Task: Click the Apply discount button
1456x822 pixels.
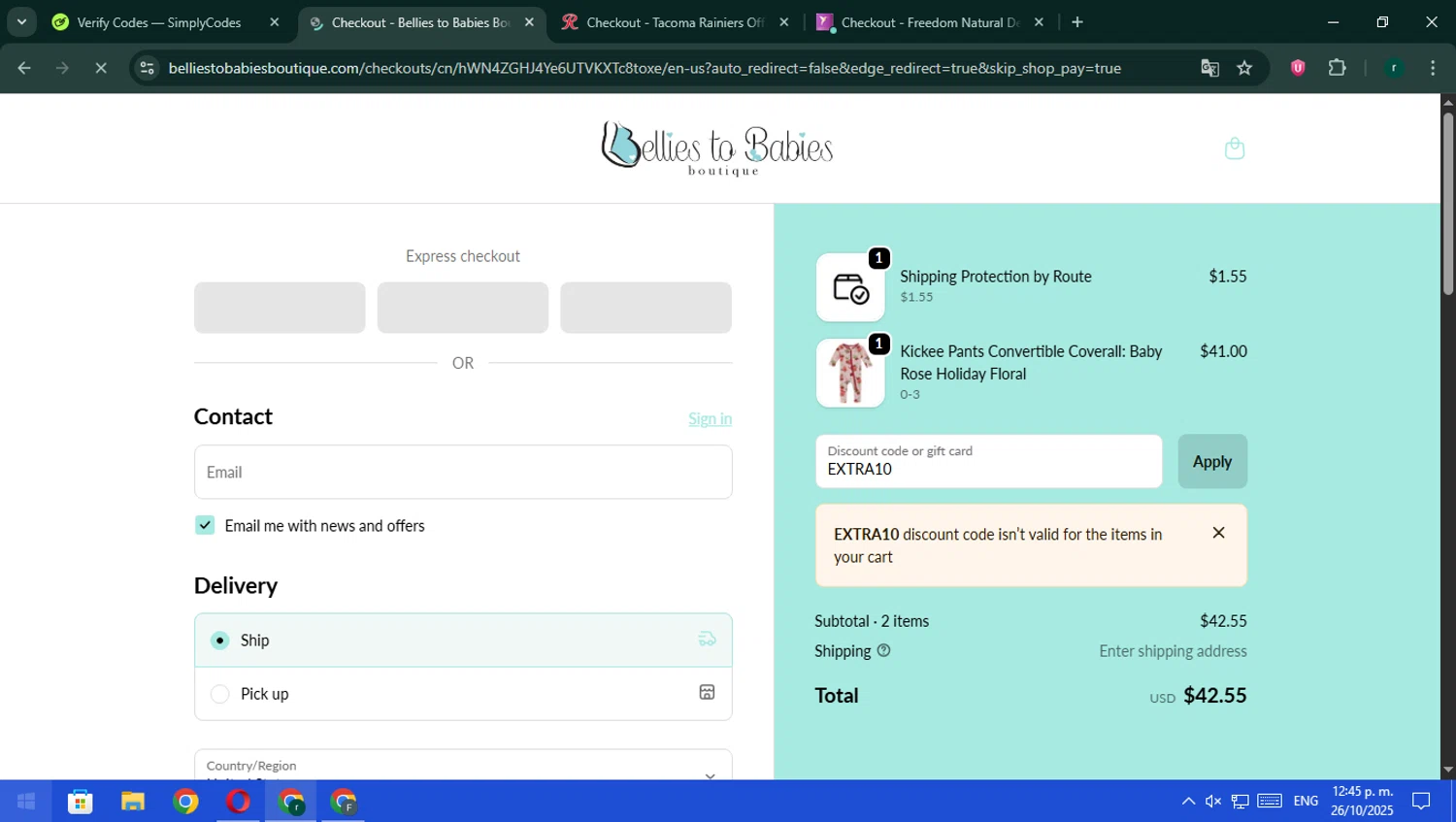Action: (1212, 461)
